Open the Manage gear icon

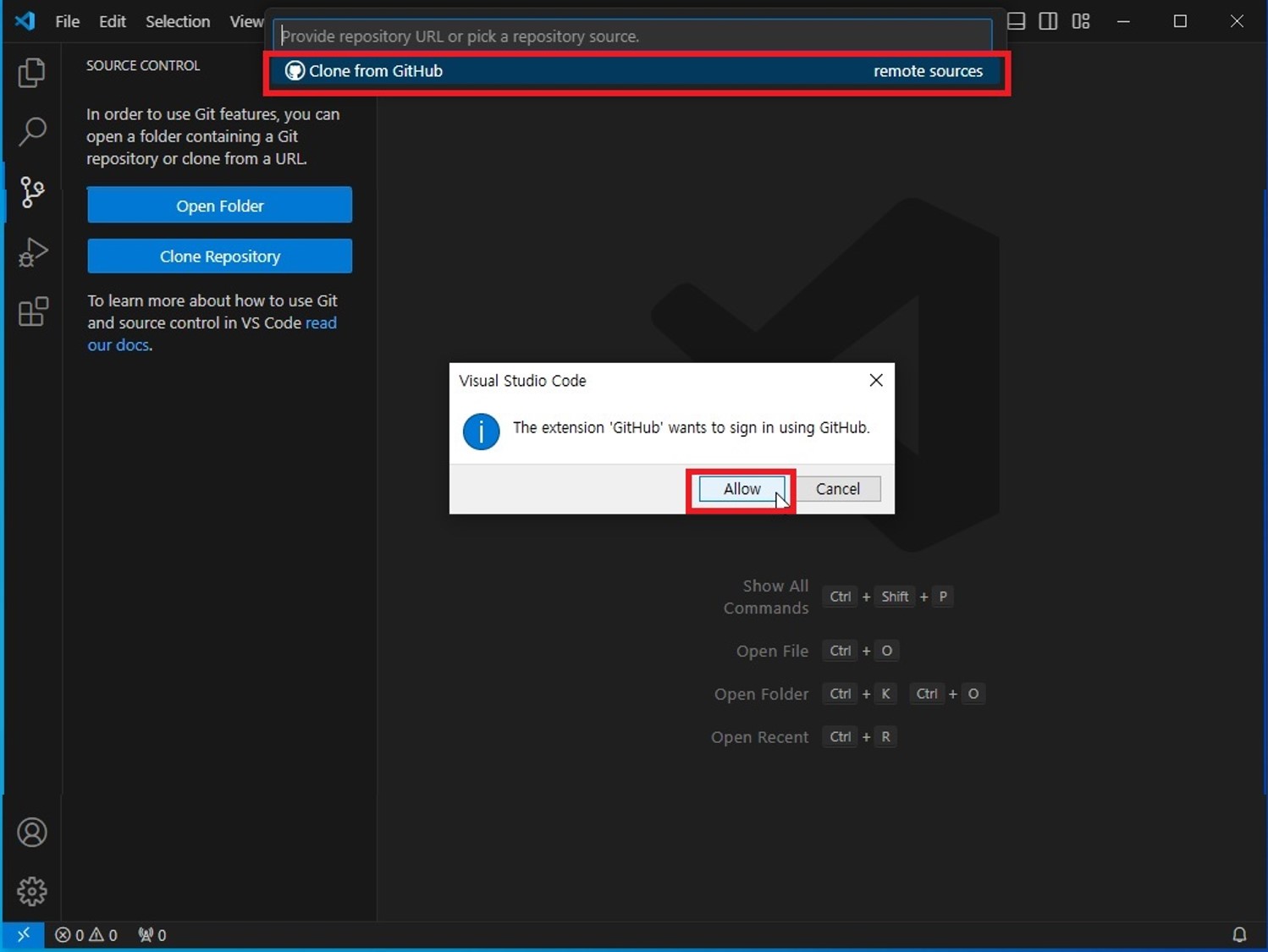pos(32,891)
